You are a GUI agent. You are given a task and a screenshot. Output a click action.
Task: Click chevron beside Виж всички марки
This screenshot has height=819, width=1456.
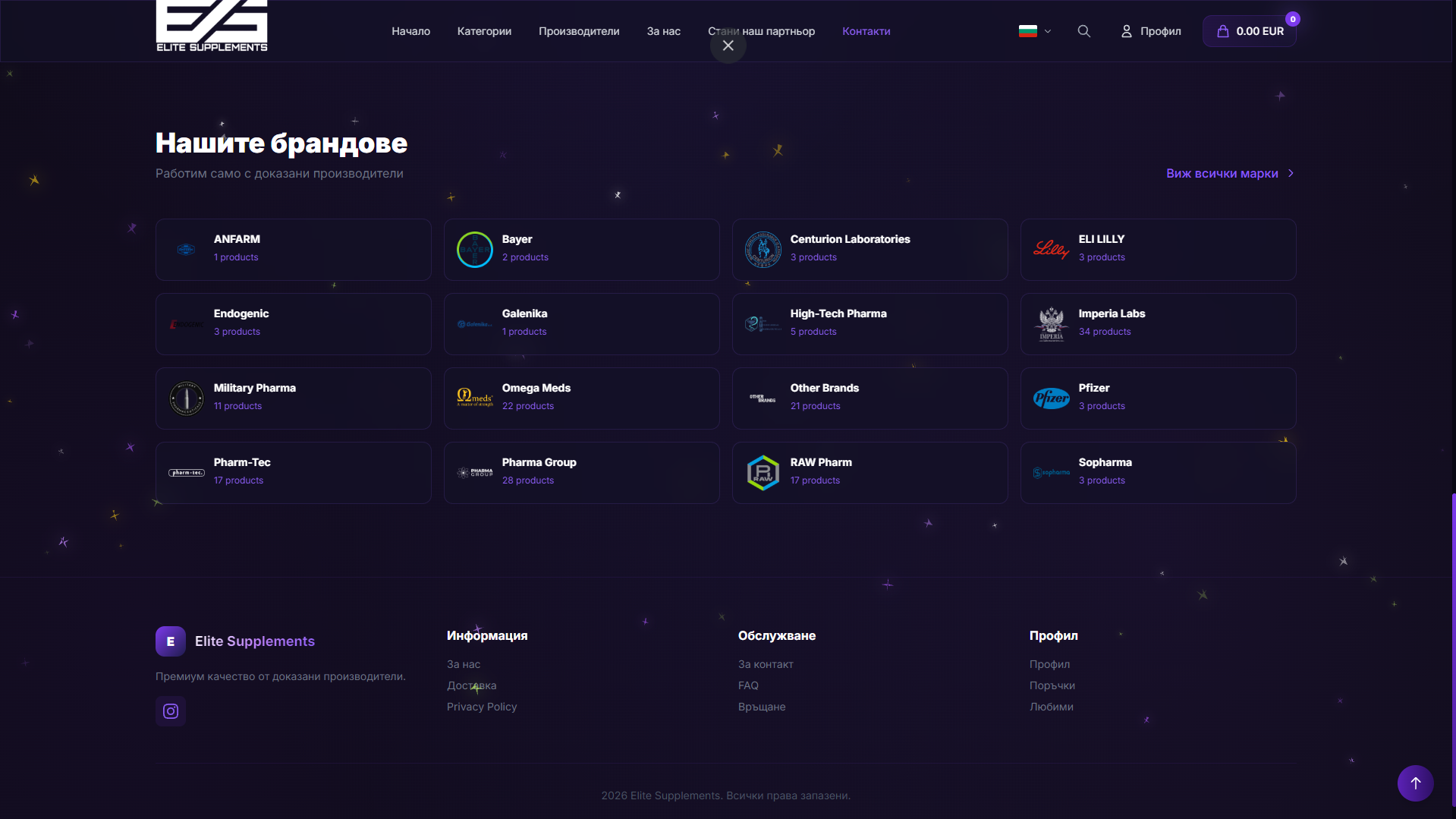point(1291,174)
